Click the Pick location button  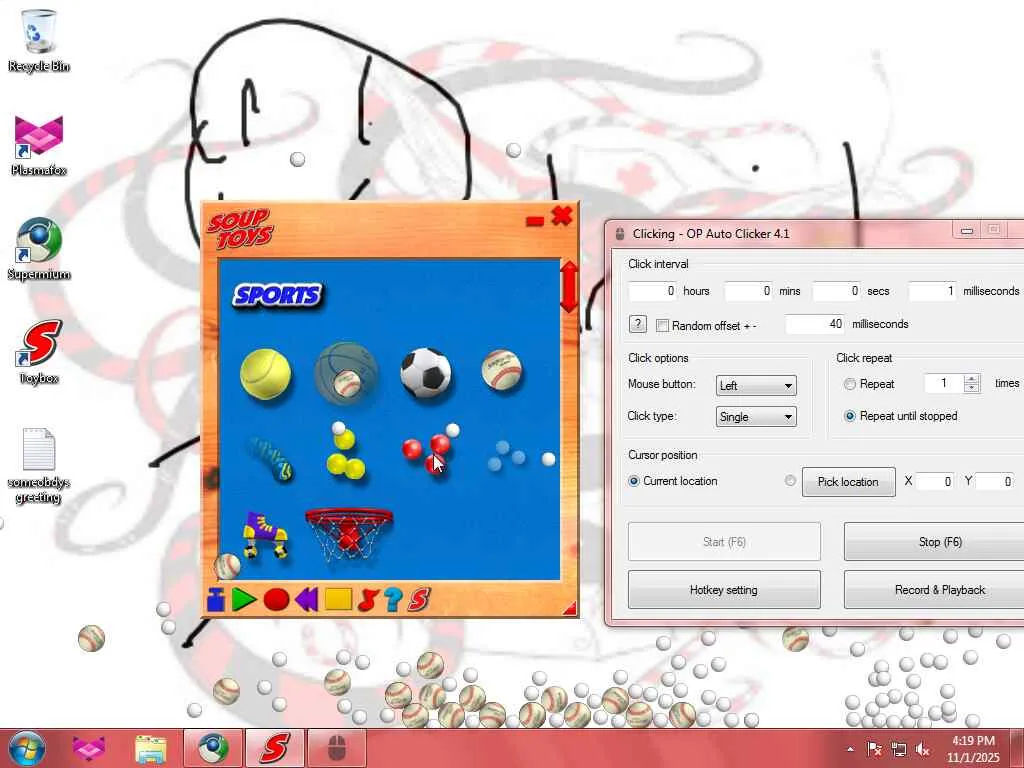(x=848, y=482)
